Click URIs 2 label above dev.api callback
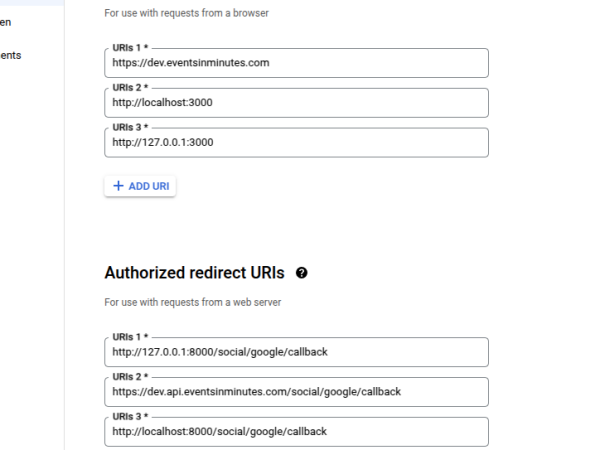This screenshot has height=450, width=600. 130,377
